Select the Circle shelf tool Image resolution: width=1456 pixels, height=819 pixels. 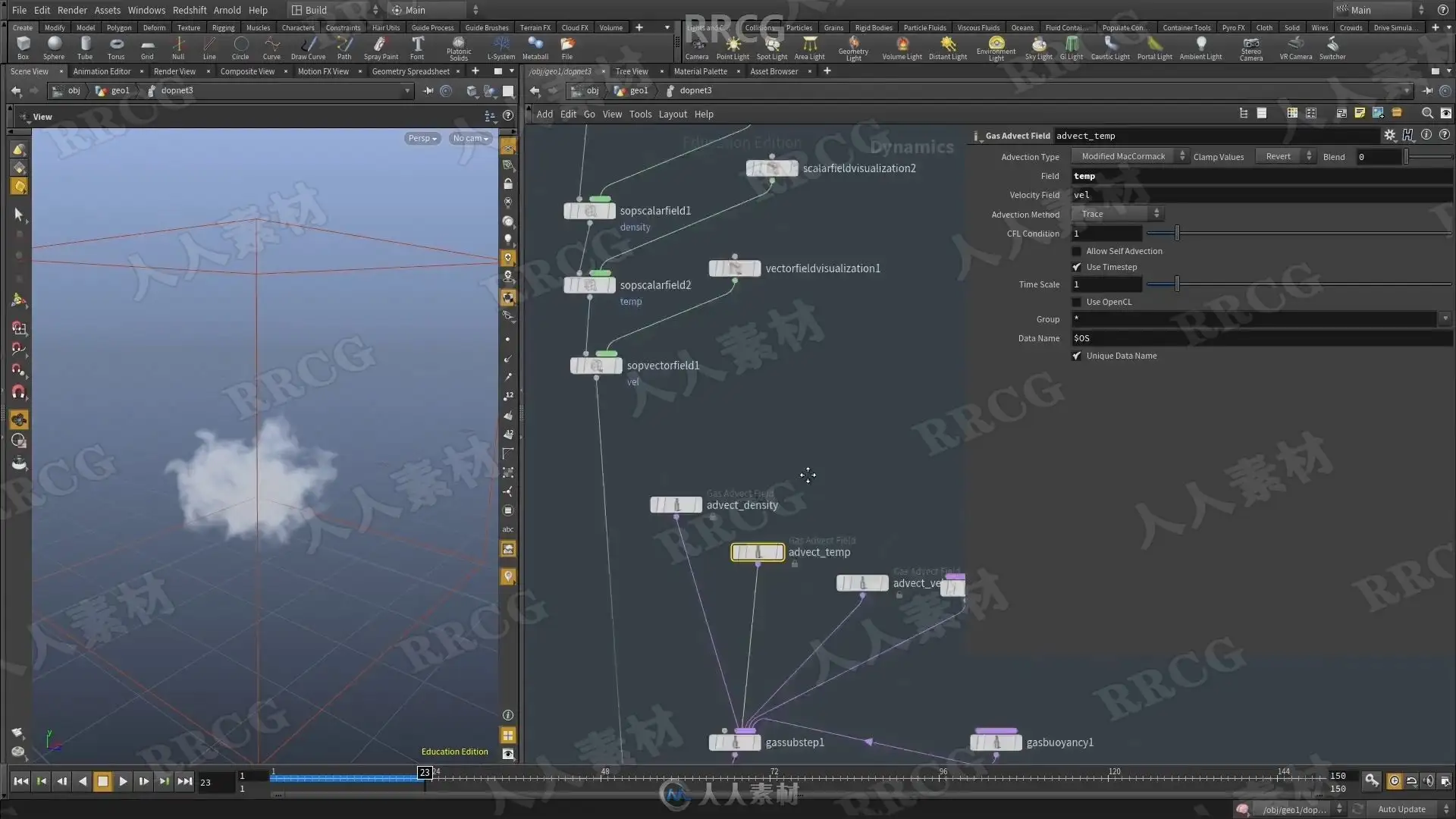[240, 48]
